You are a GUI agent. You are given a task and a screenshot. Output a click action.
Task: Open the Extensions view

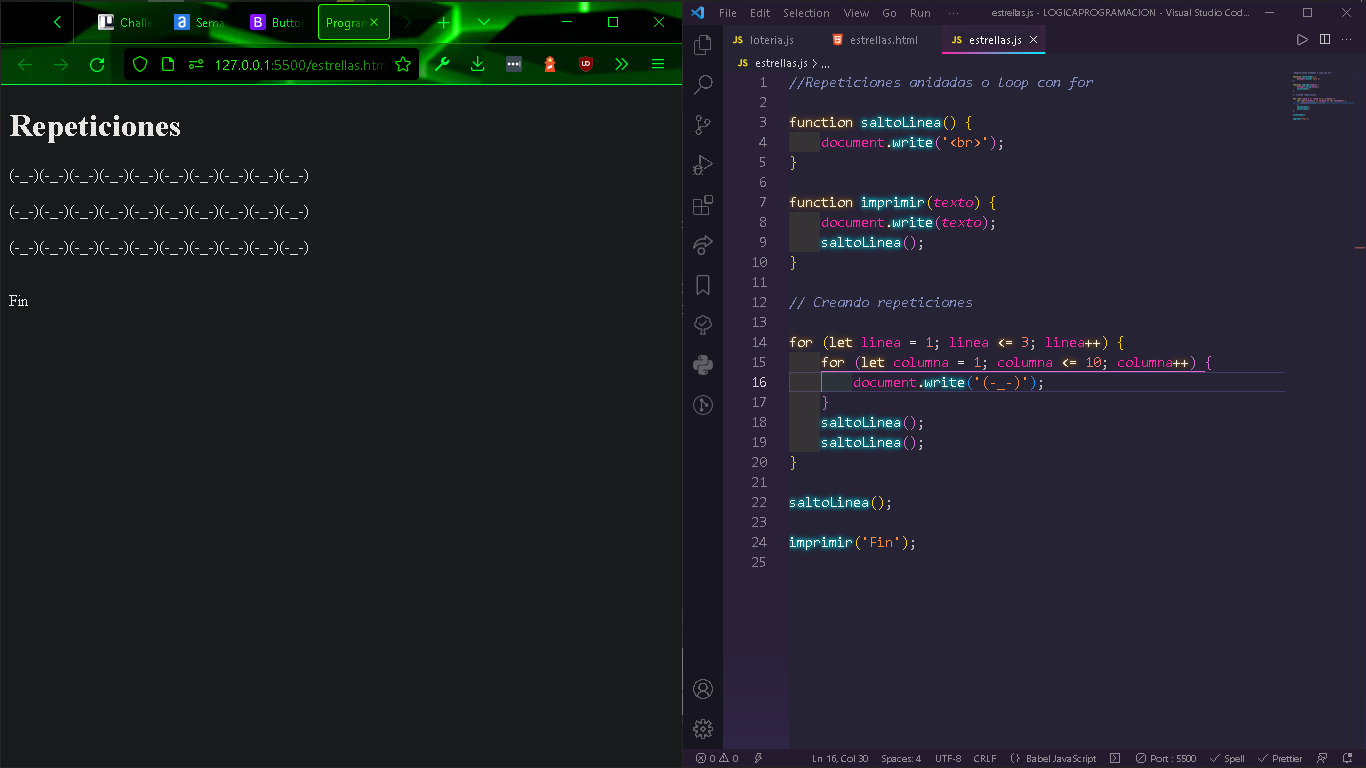click(x=703, y=205)
